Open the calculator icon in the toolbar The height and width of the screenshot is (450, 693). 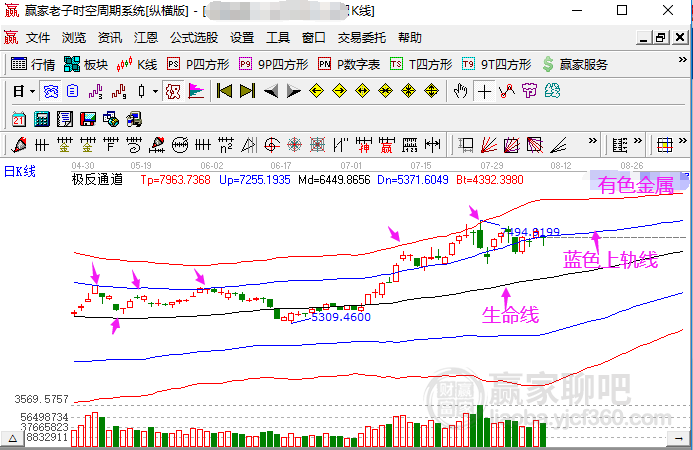pyautogui.click(x=42, y=119)
